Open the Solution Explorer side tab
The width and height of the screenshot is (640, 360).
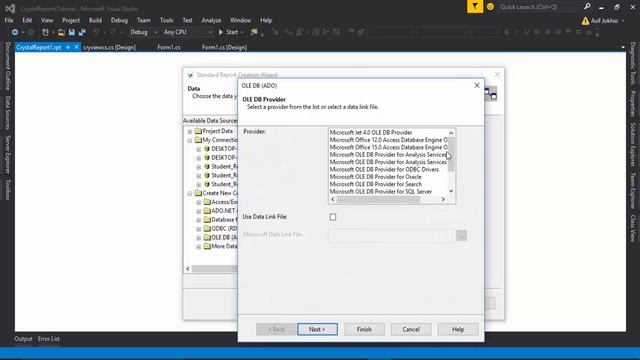coord(633,144)
